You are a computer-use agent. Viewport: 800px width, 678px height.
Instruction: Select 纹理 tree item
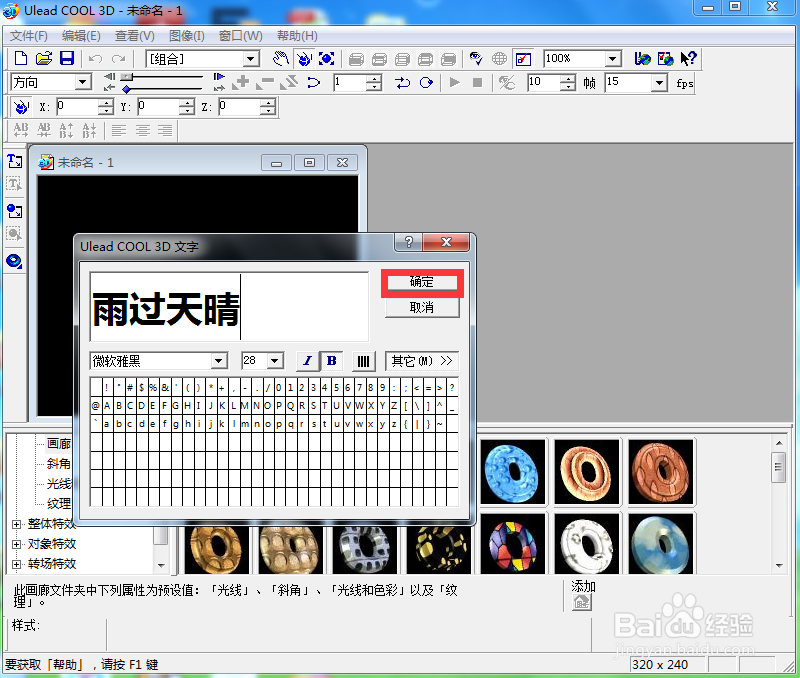tap(59, 504)
